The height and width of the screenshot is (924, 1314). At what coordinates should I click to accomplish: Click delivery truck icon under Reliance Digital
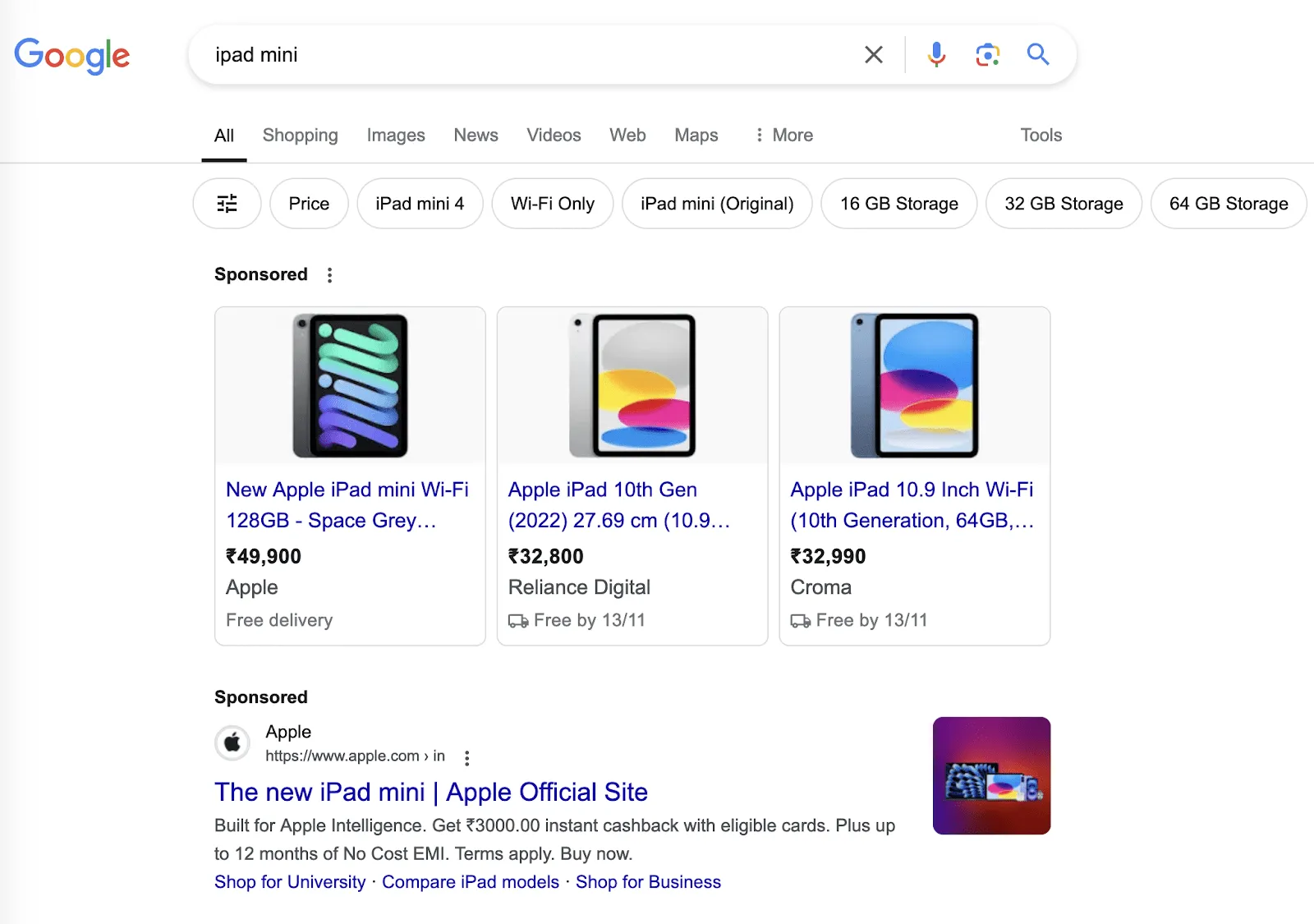(x=518, y=621)
